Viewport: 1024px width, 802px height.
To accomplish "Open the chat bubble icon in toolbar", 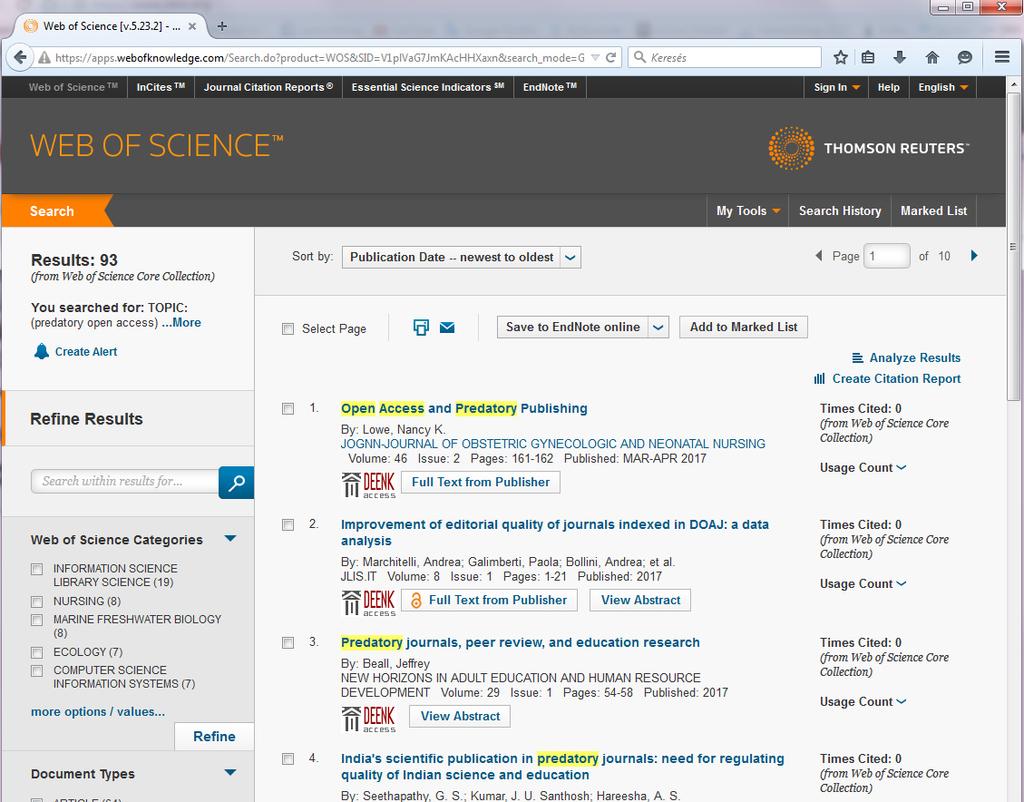I will pos(965,57).
